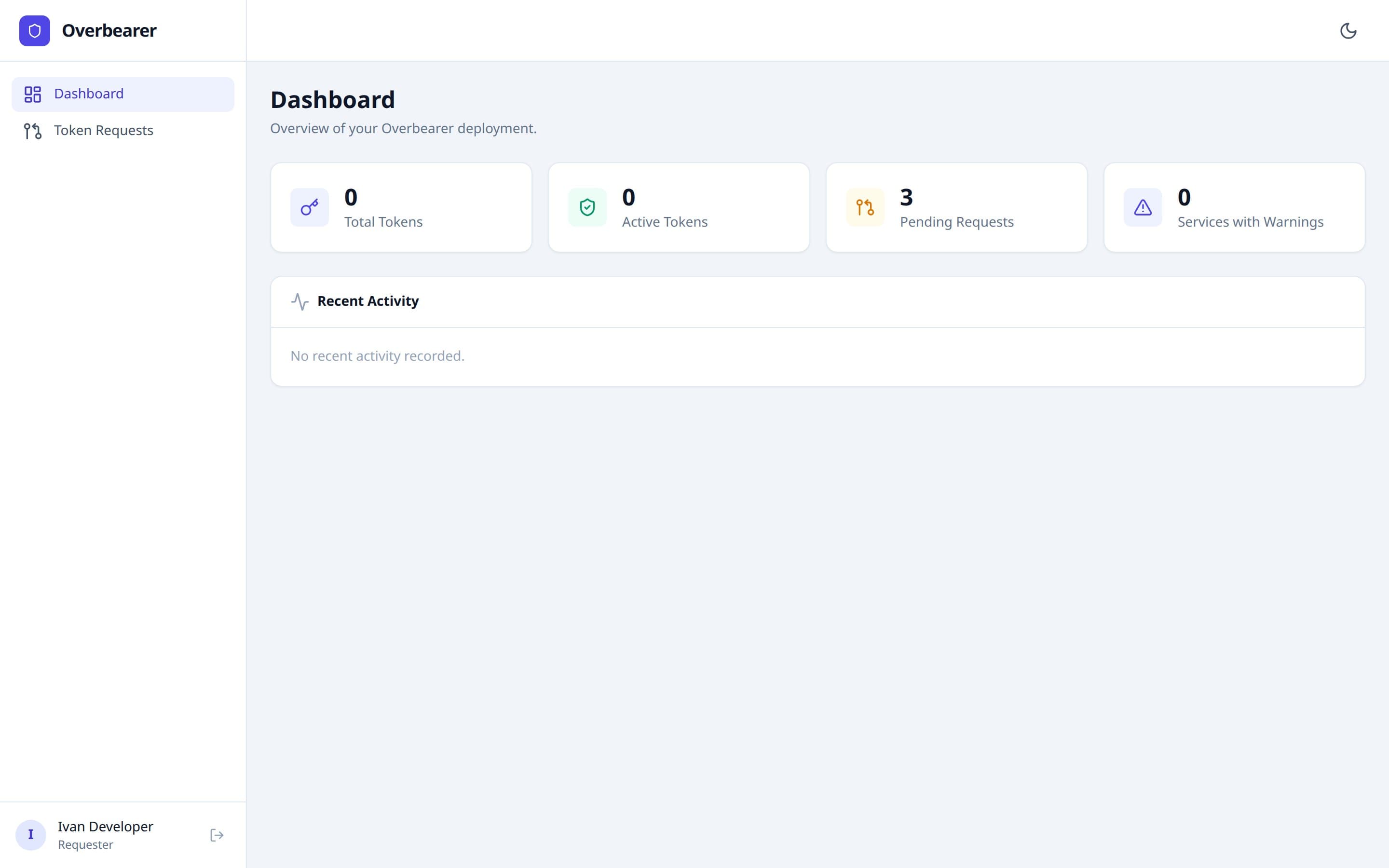Screen dimensions: 1389x868
Task: Open the Token Requests page
Action: coord(103,130)
